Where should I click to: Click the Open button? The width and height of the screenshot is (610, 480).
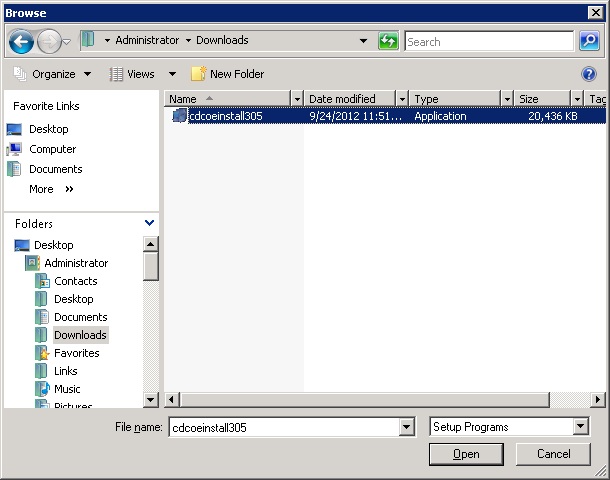coord(466,454)
